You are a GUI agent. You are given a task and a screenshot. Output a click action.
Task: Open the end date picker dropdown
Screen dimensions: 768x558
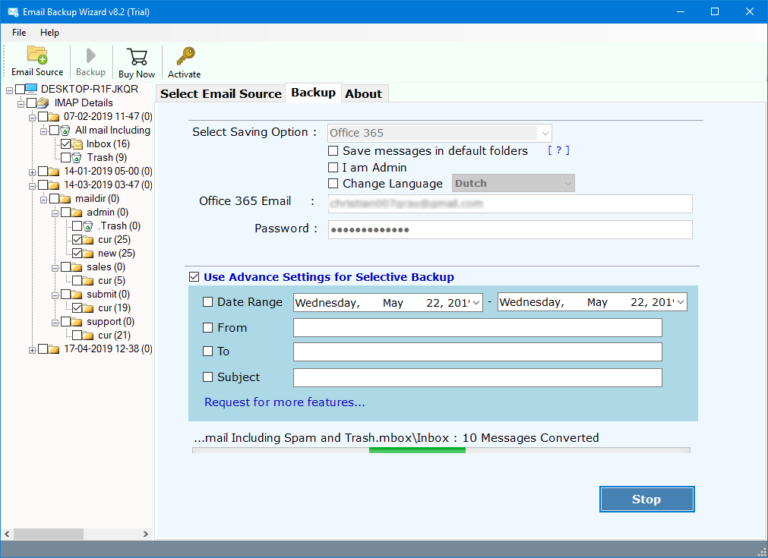click(x=680, y=302)
